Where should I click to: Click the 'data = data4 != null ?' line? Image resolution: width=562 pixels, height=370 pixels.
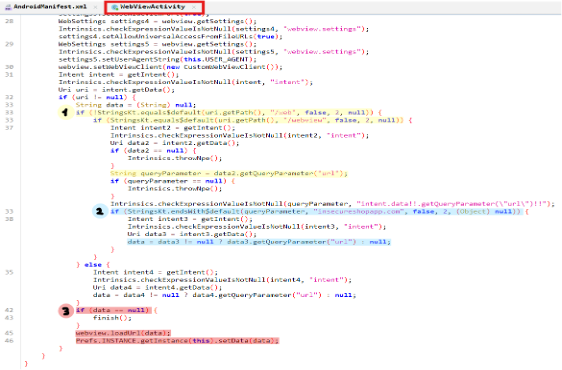point(224,295)
